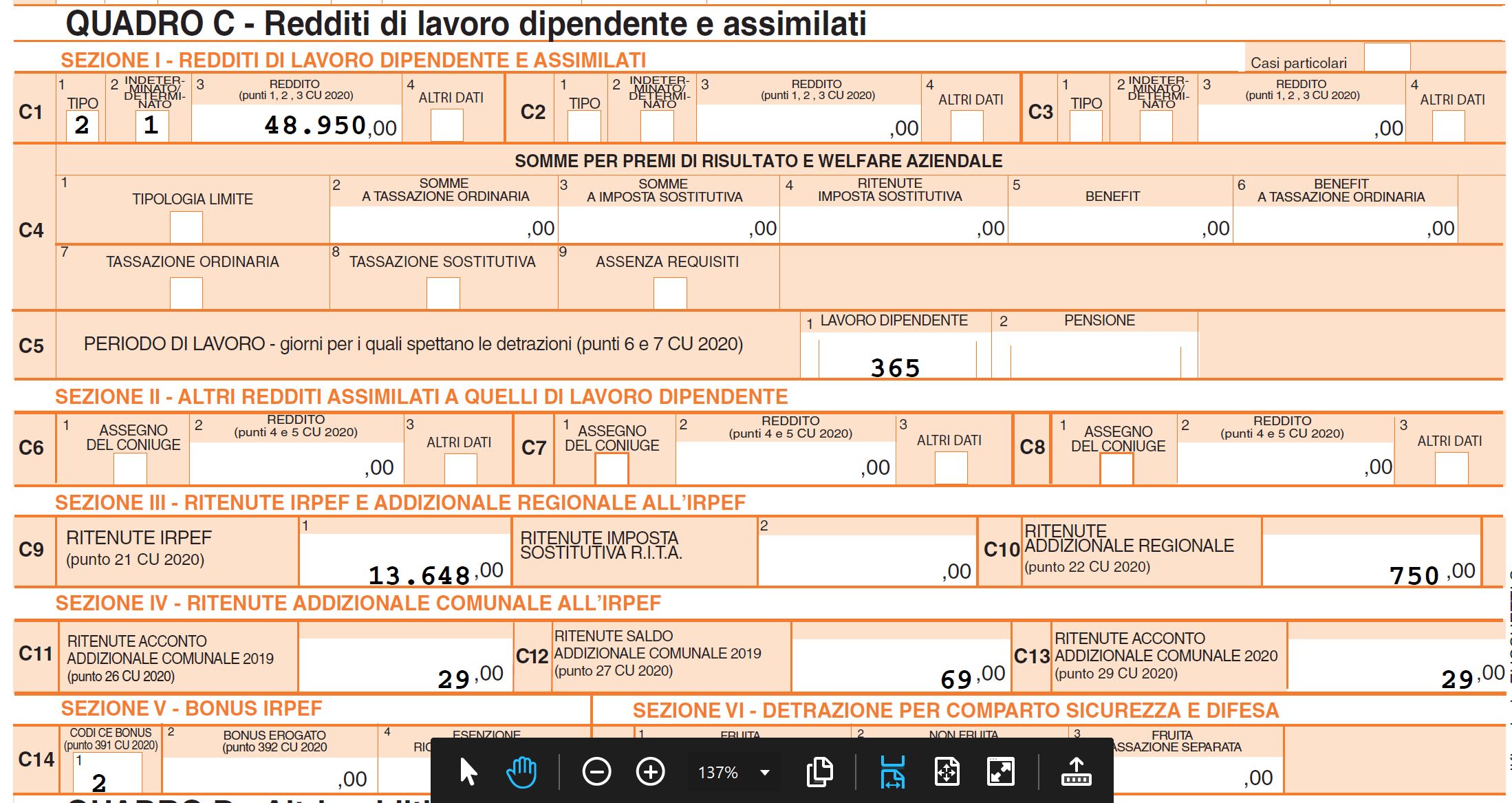This screenshot has width=1512, height=803.
Task: Click the Ritenute imposta sostitutiva C4 field
Action: [x=894, y=225]
